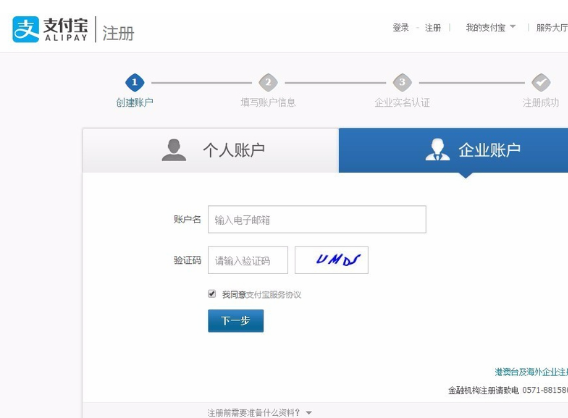The image size is (568, 418).
Task: Click step 2 填写账户信息 diamond marker
Action: coord(268,83)
